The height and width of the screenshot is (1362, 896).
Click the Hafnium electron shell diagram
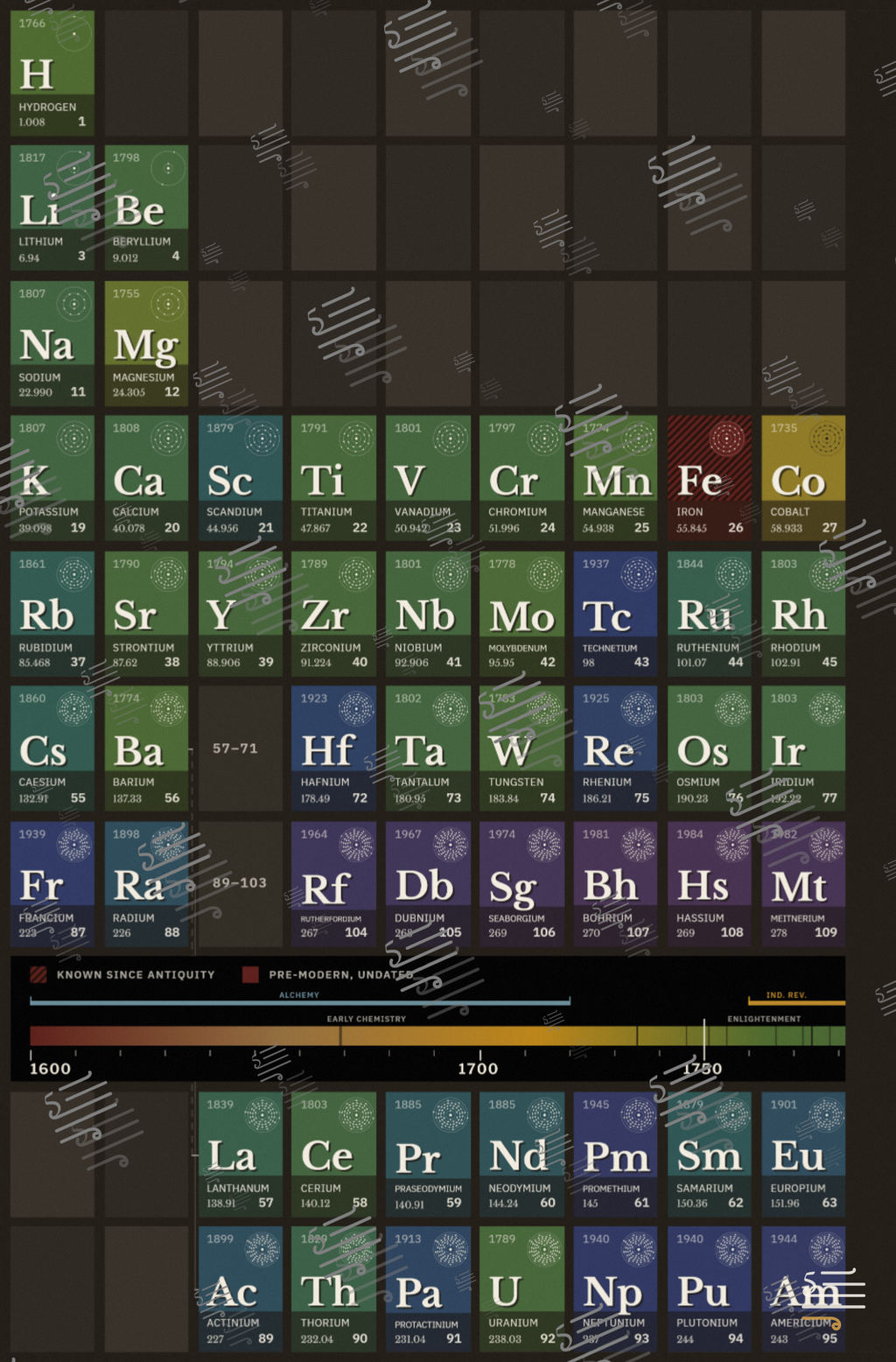pos(356,708)
